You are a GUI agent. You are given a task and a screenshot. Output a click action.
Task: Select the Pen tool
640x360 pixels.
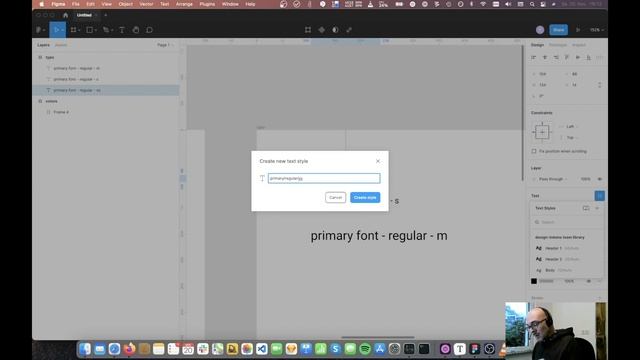point(106,30)
